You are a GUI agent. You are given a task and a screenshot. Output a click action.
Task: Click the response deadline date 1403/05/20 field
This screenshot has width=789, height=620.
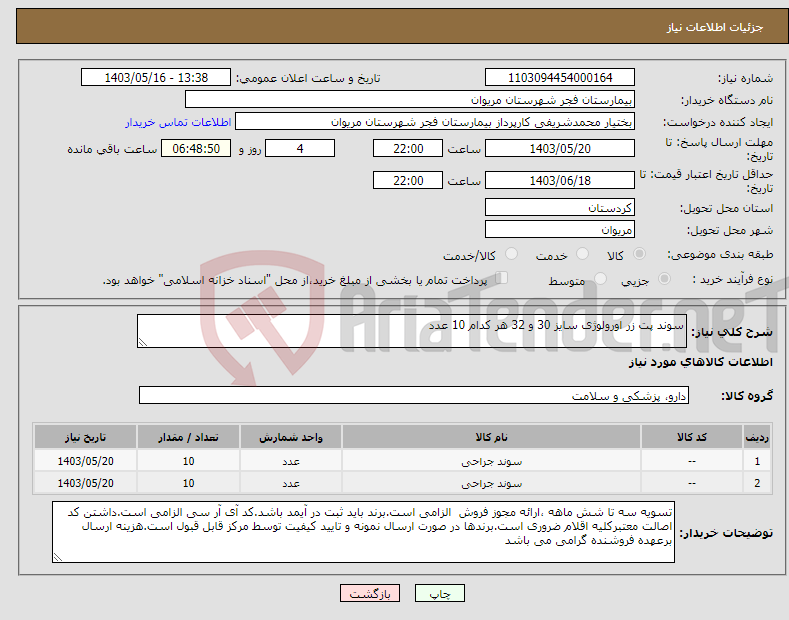point(560,148)
